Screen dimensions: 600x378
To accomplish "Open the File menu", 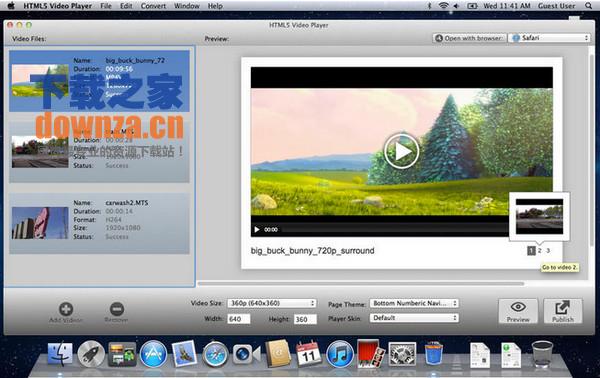I will (106, 6).
